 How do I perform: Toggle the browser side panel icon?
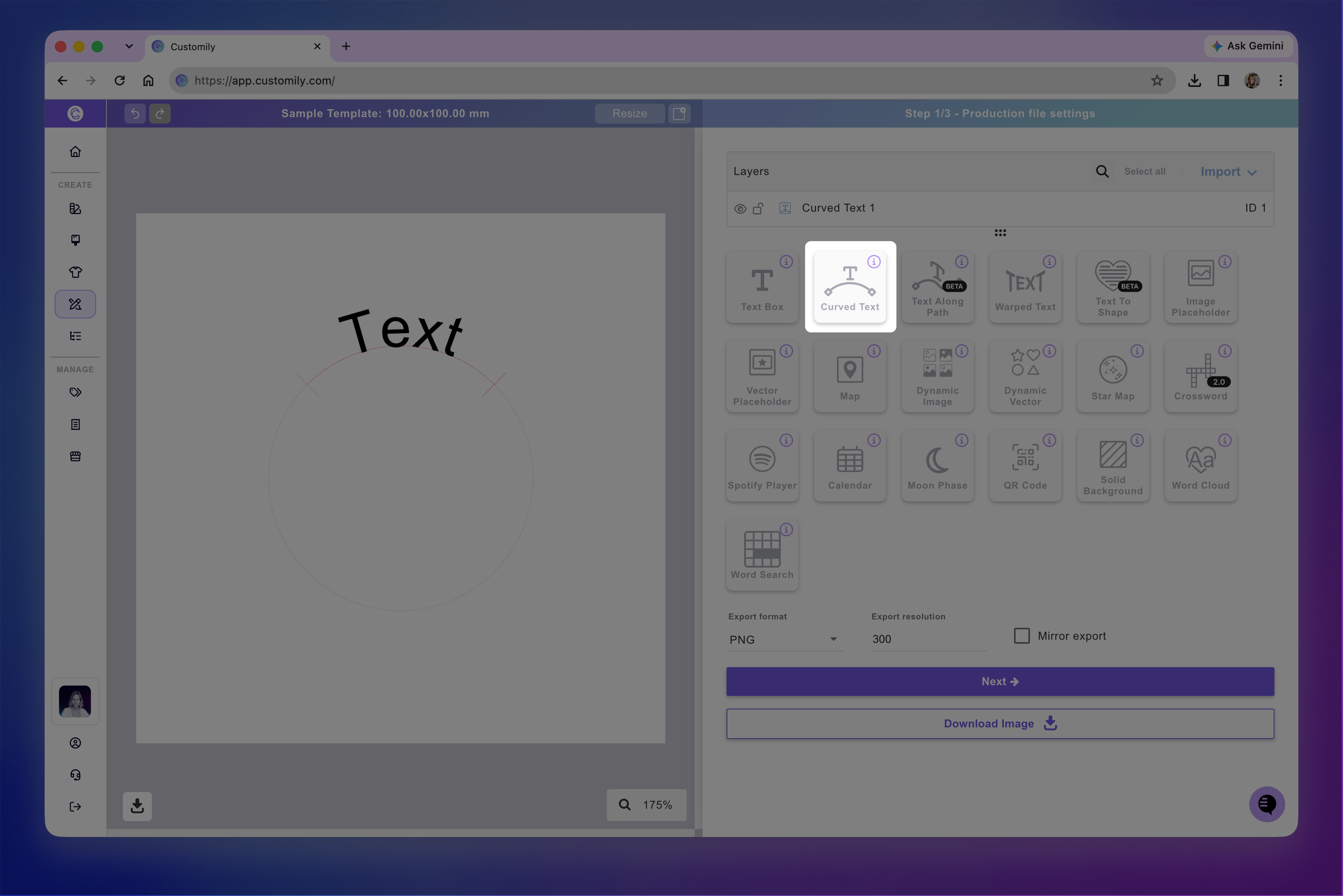click(1223, 81)
